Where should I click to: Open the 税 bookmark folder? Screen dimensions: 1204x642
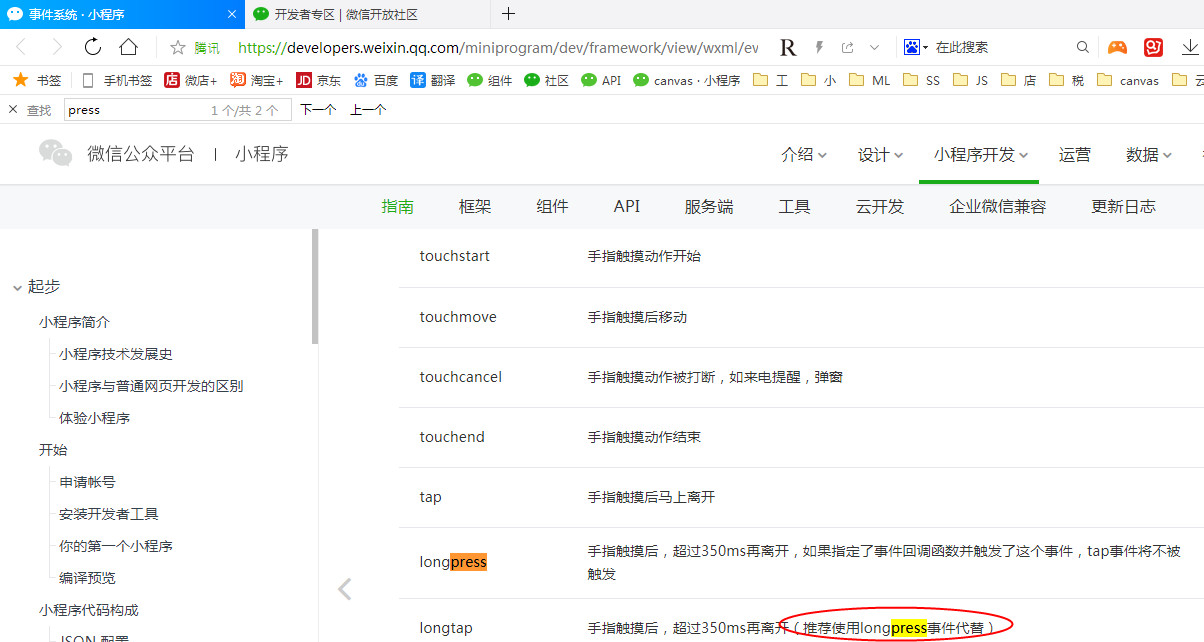point(1066,80)
